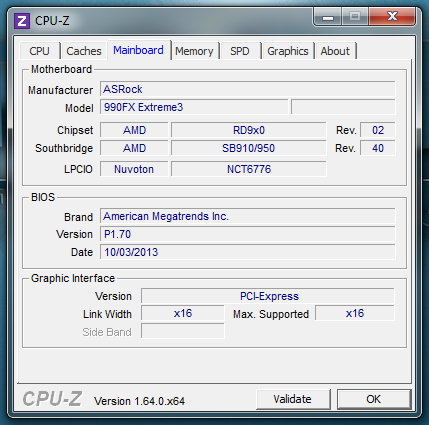This screenshot has height=425, width=429.
Task: Click the disabled maximize button
Action: (355, 17)
